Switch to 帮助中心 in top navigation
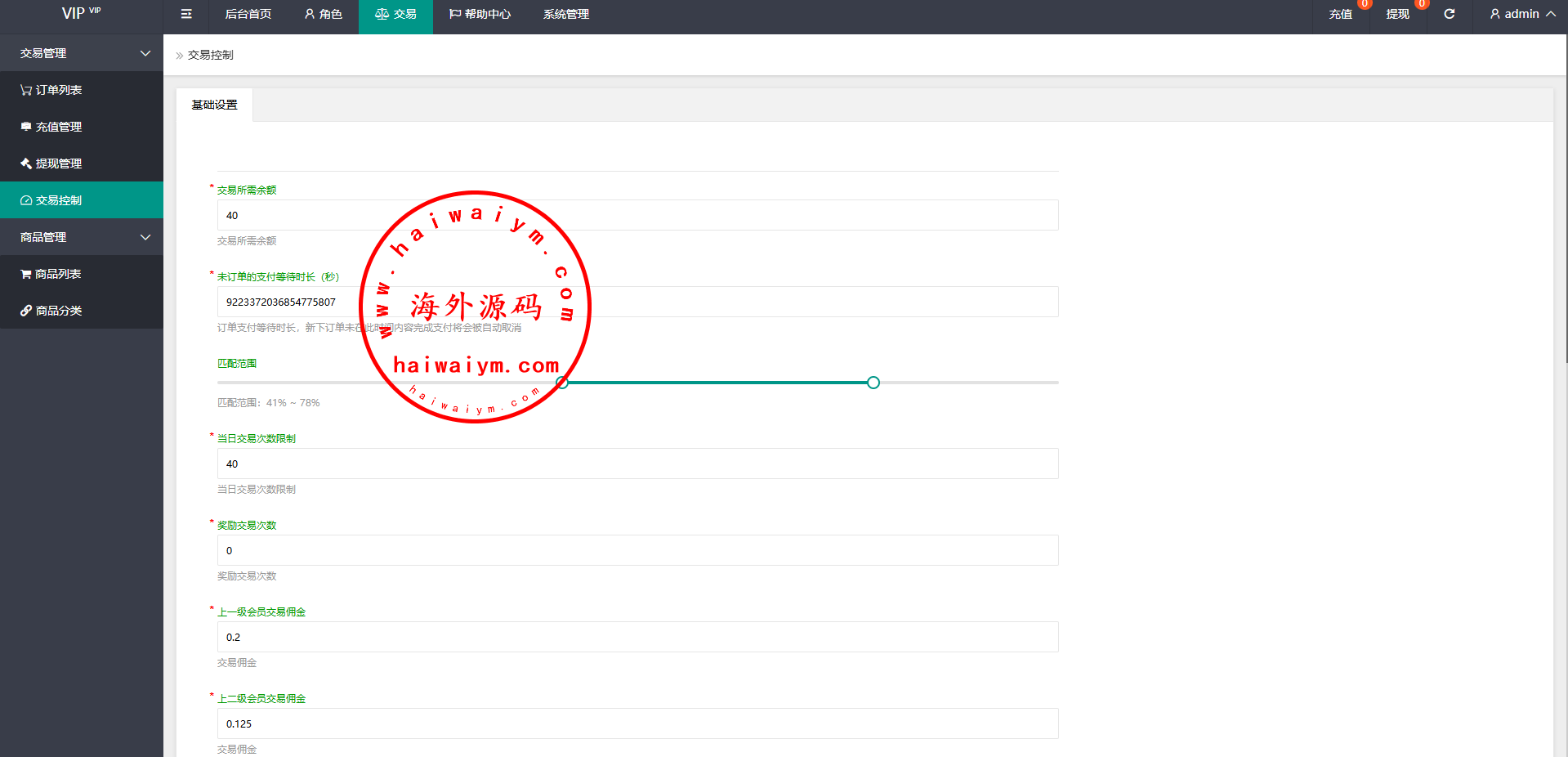Image resolution: width=1568 pixels, height=757 pixels. [480, 14]
